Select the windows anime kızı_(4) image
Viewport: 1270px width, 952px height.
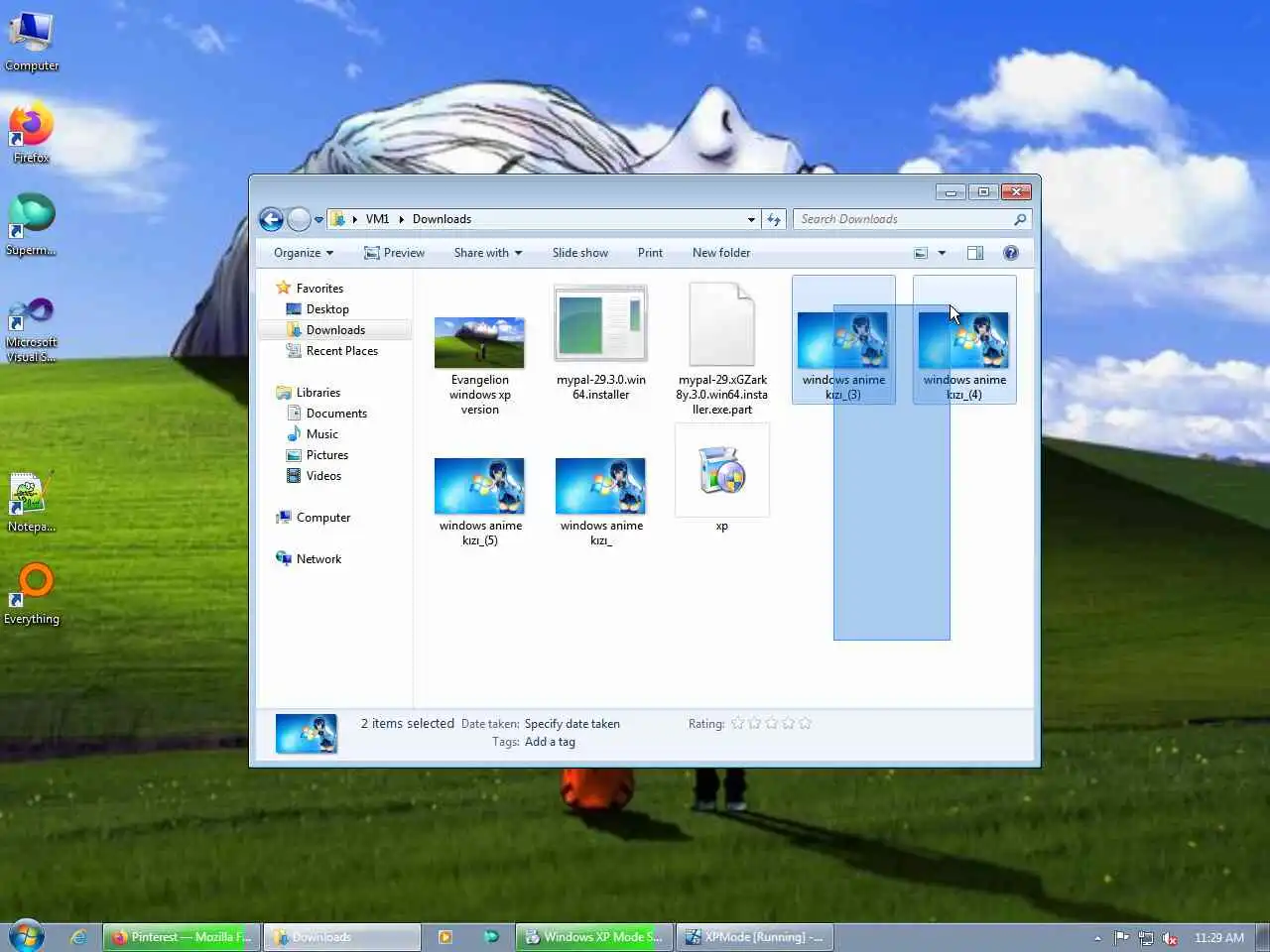tap(964, 339)
